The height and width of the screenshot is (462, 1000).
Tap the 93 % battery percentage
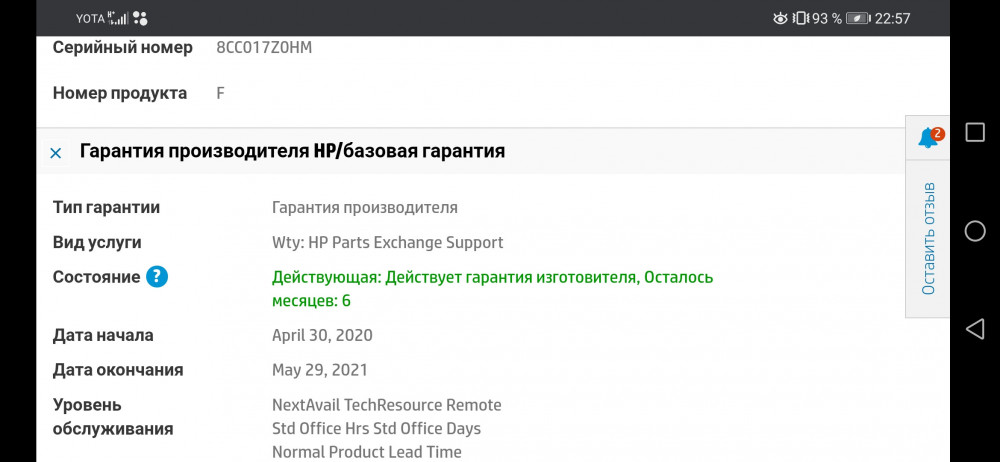pos(827,19)
